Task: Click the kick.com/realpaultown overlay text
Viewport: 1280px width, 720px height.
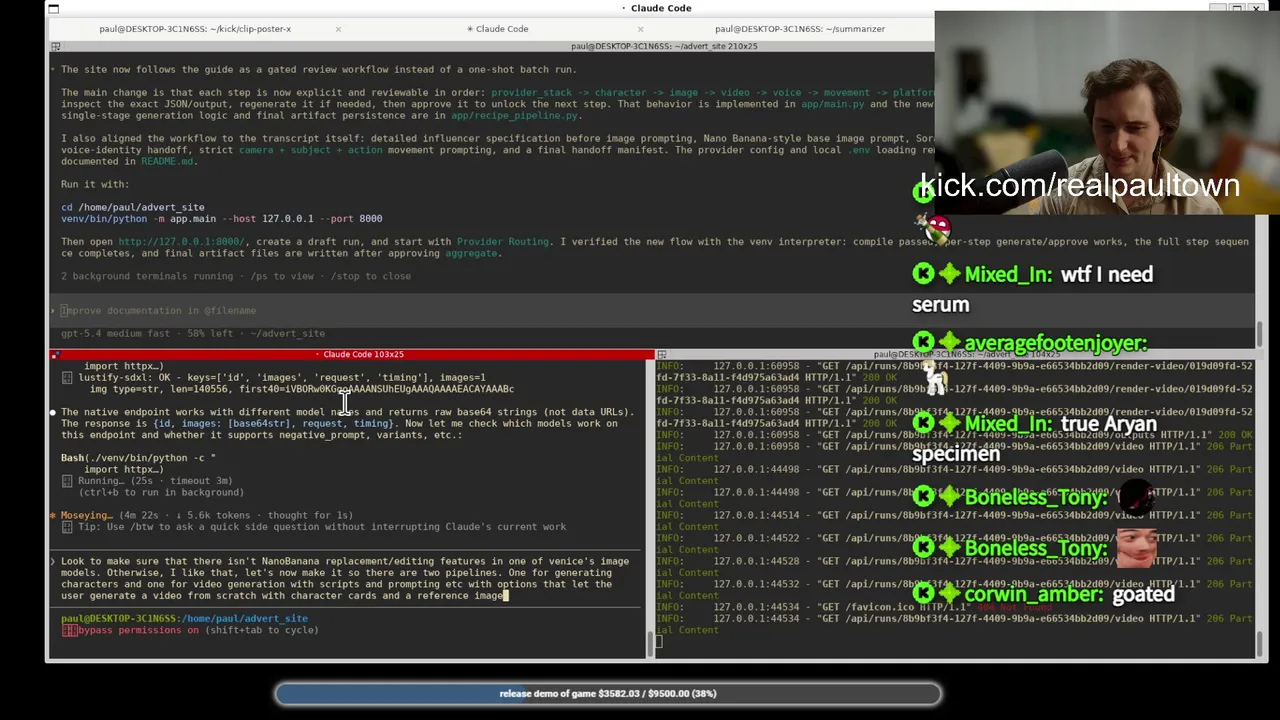Action: 1079,185
